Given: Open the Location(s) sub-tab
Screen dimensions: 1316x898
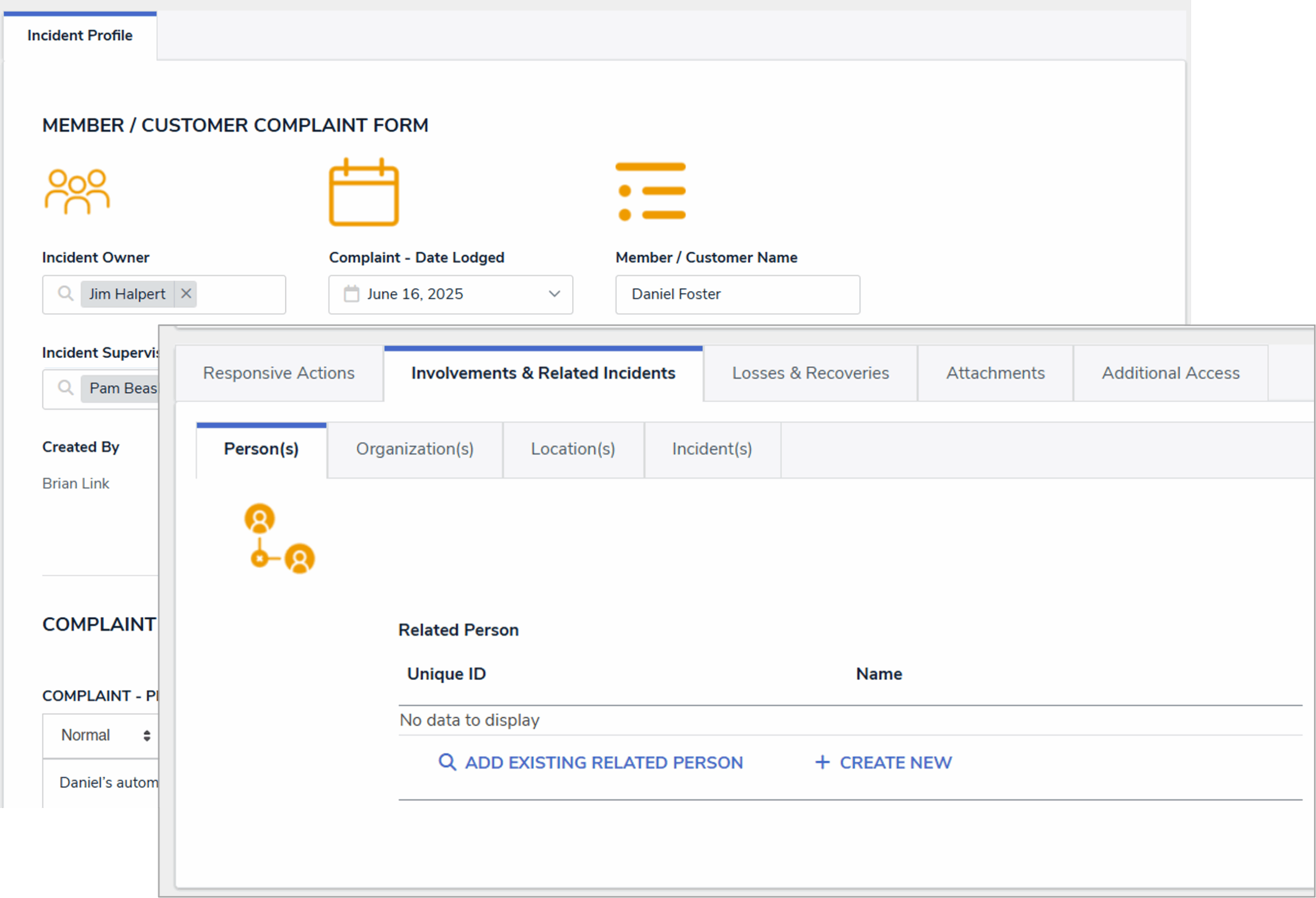Looking at the screenshot, I should (573, 450).
